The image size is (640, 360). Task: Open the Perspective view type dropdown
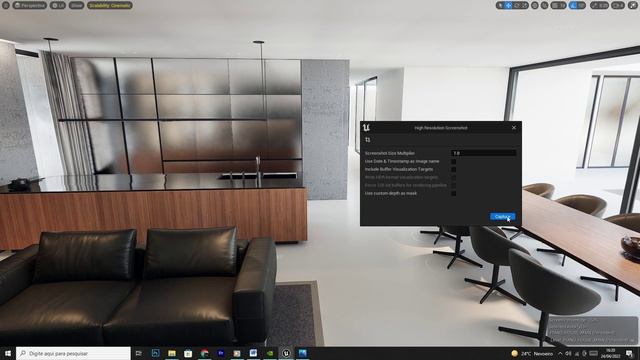29,5
